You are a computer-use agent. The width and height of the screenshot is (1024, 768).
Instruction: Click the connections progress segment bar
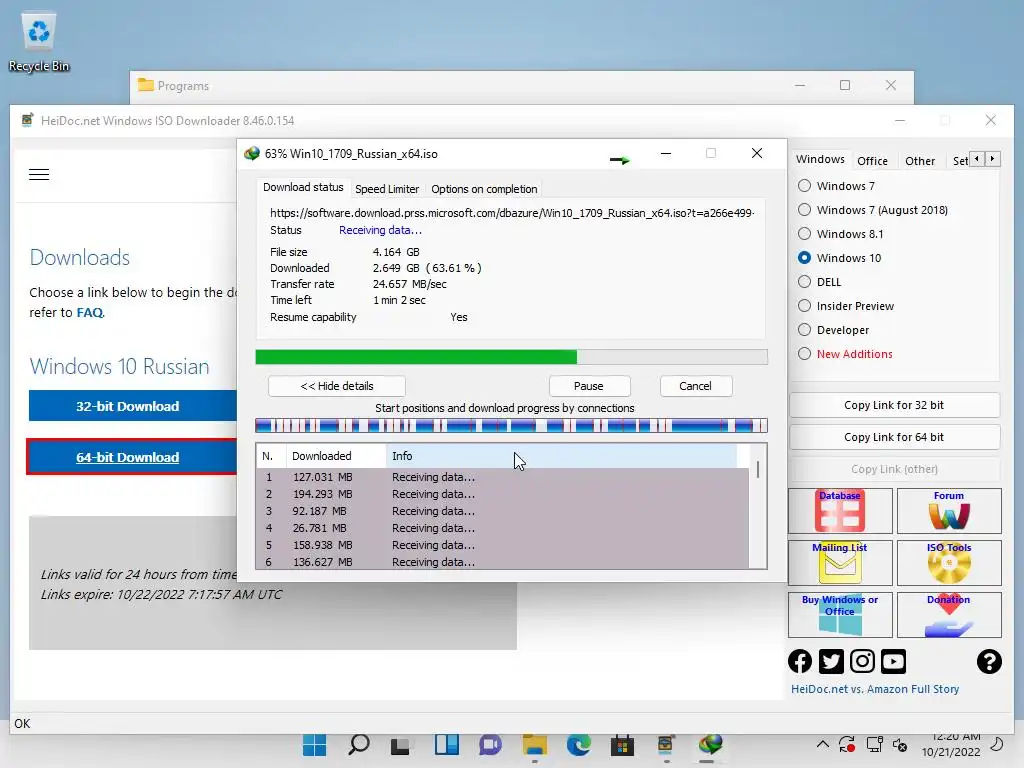[x=511, y=426]
